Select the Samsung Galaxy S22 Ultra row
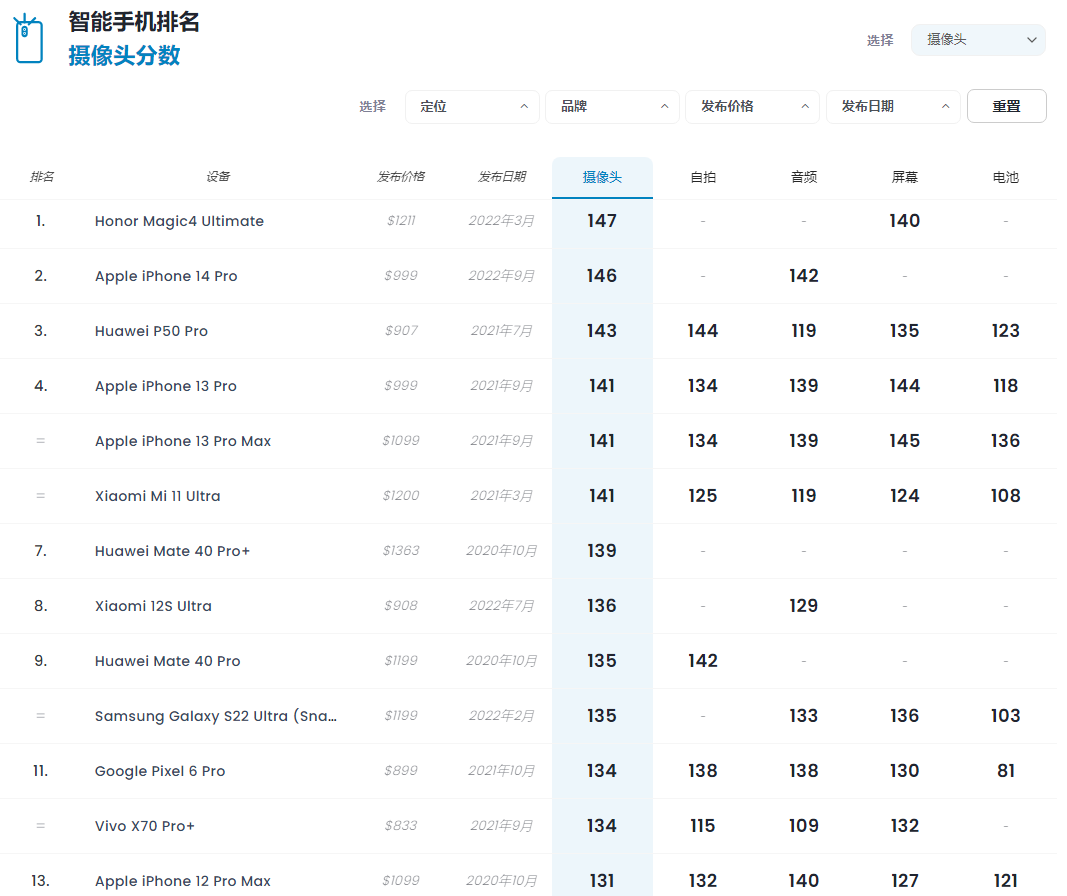This screenshot has width=1067, height=896. click(x=217, y=716)
